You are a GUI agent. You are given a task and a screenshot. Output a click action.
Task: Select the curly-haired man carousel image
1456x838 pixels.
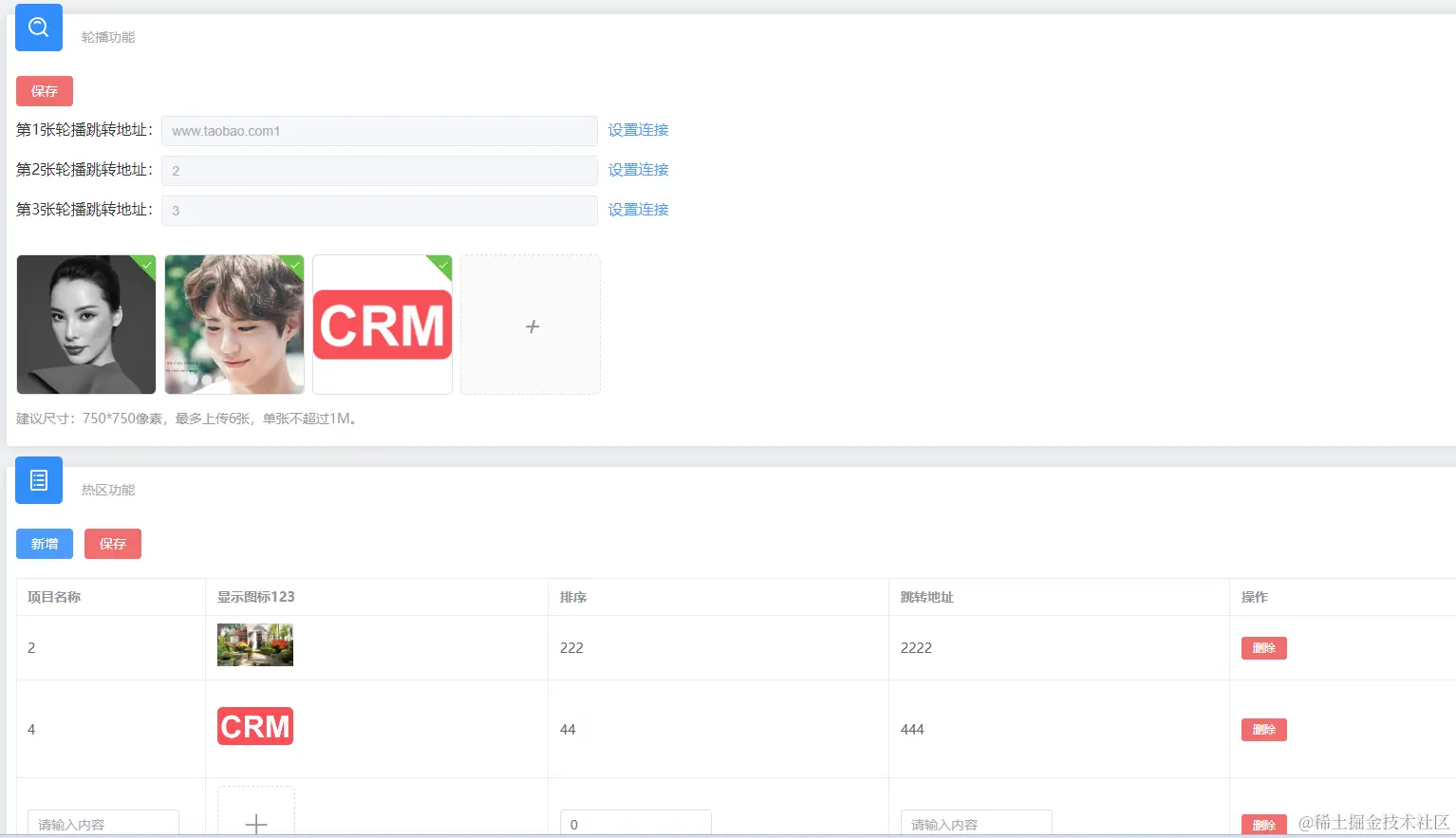coord(234,325)
